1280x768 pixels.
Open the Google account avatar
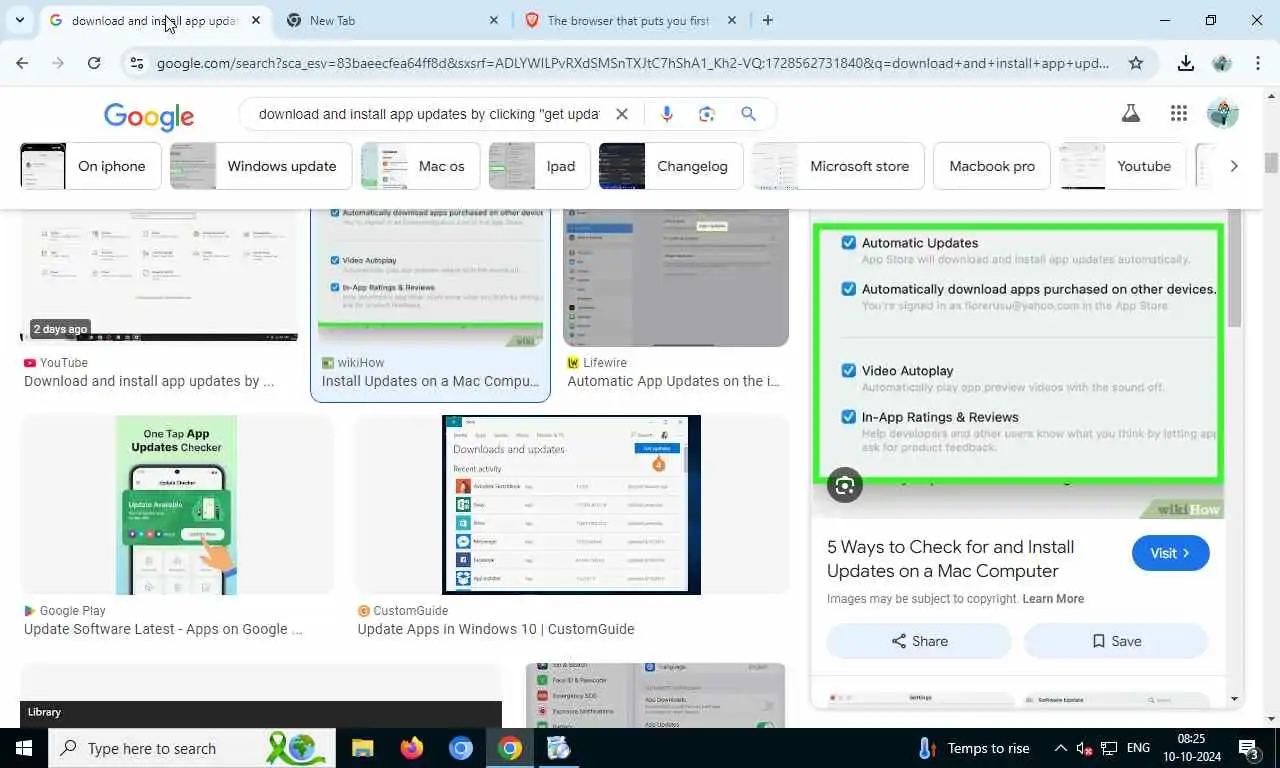1223,114
